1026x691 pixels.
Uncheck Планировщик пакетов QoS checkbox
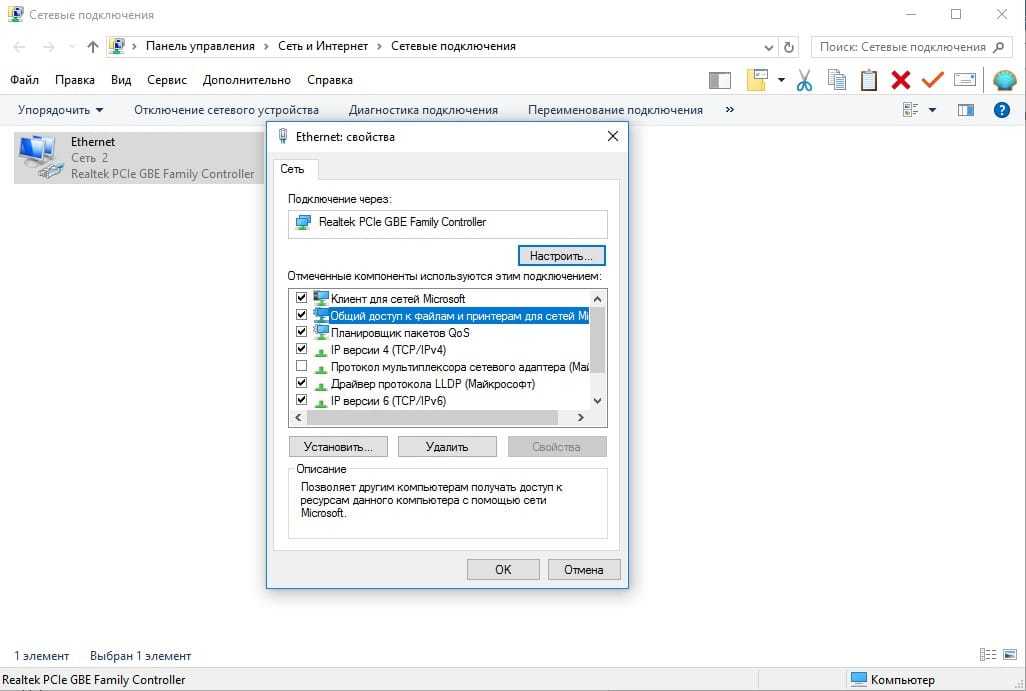(302, 333)
